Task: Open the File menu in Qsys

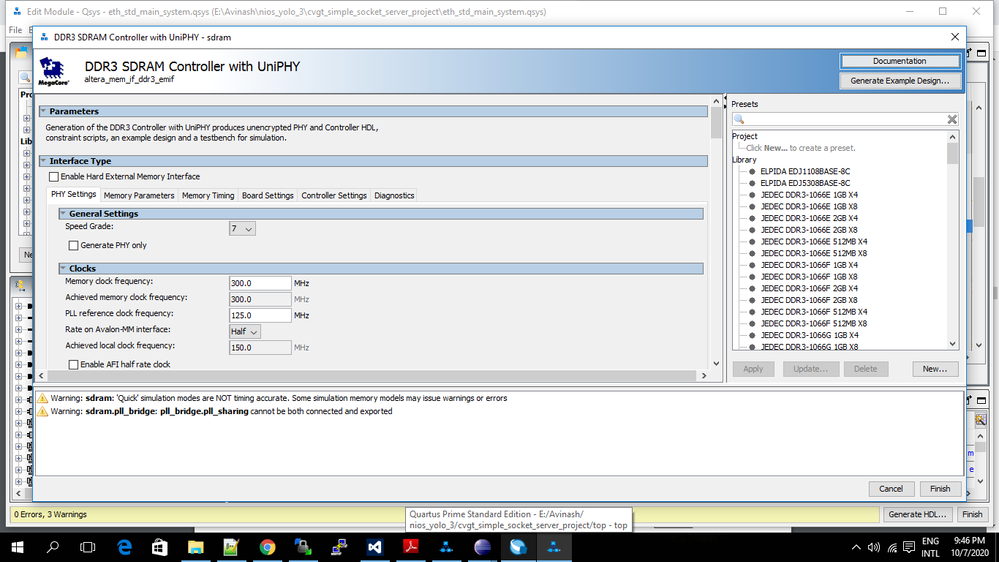Action: [15, 30]
